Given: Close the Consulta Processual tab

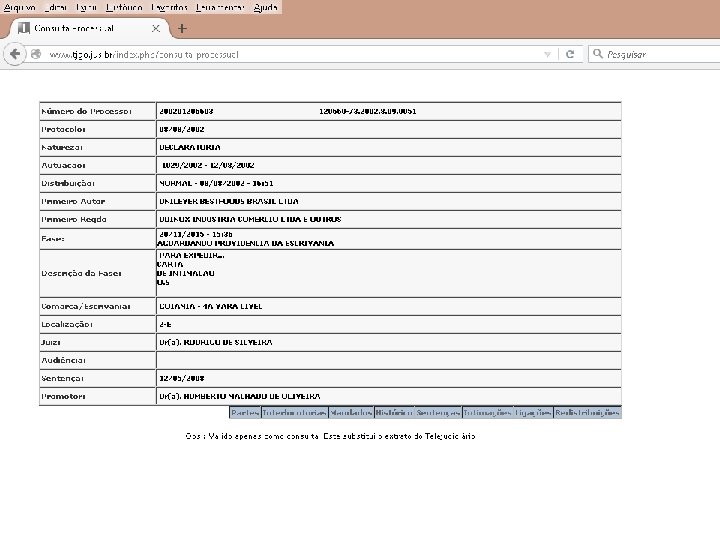Looking at the screenshot, I should point(156,28).
